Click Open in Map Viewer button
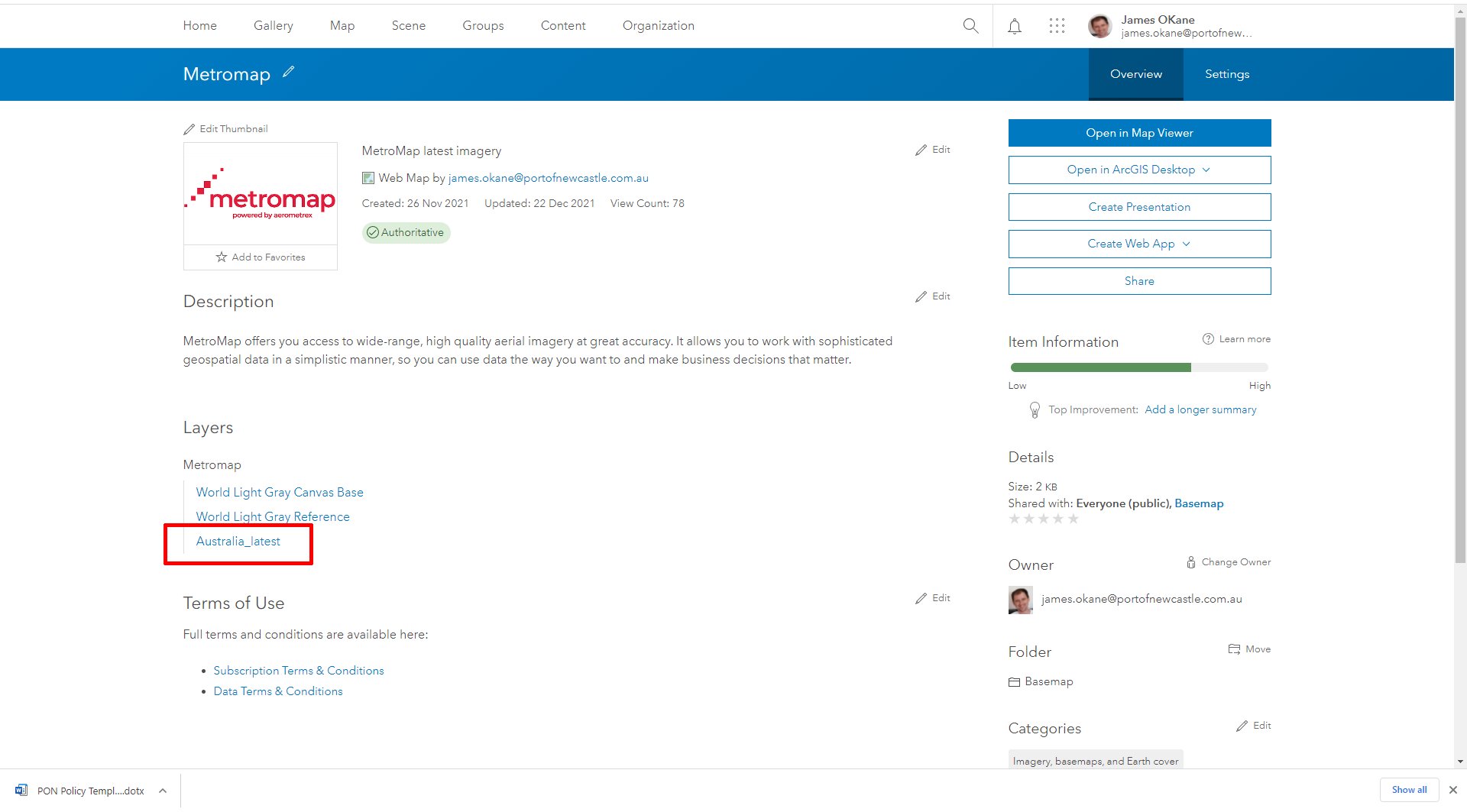 click(x=1139, y=133)
